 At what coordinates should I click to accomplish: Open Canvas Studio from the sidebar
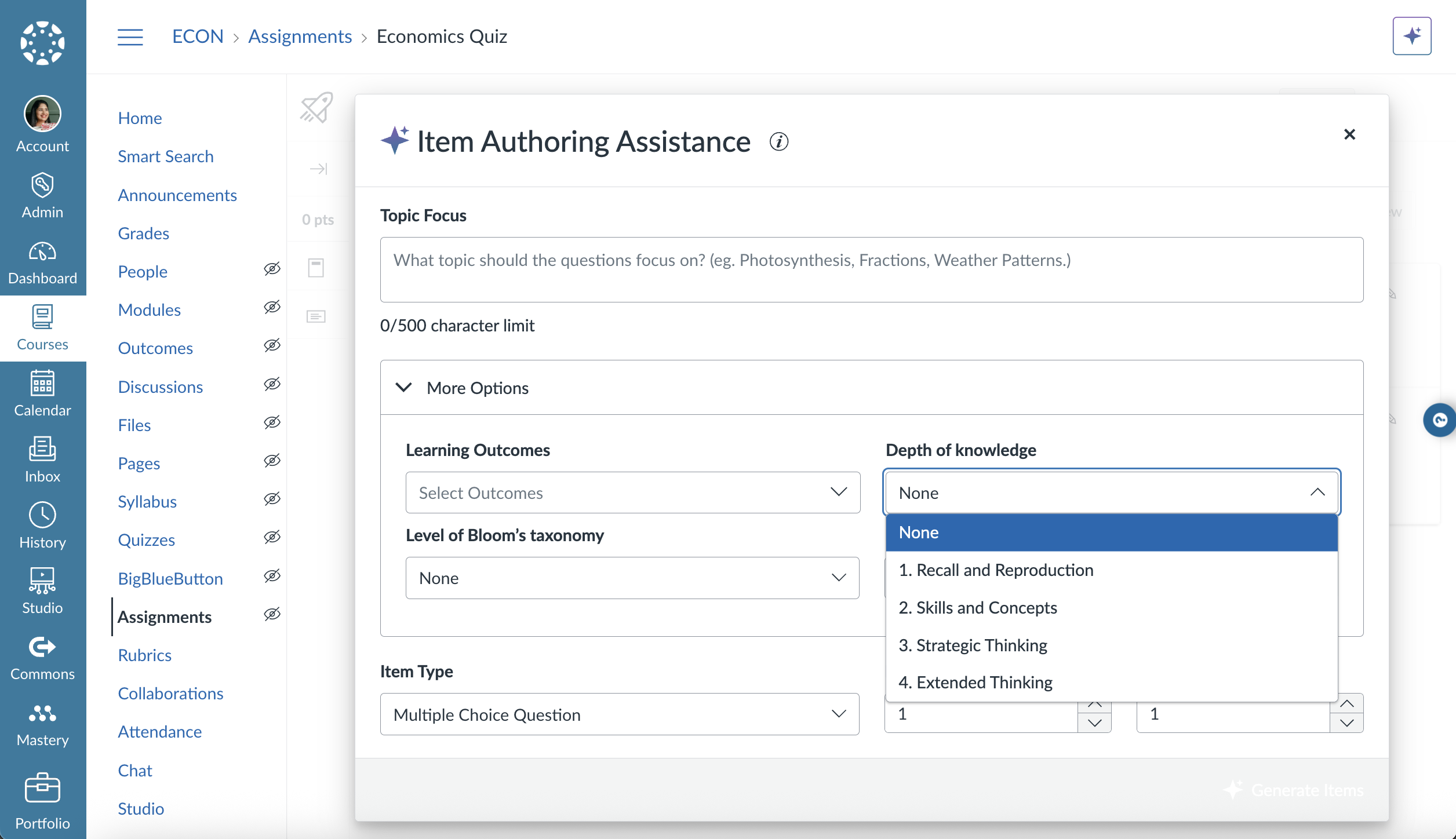(x=42, y=591)
